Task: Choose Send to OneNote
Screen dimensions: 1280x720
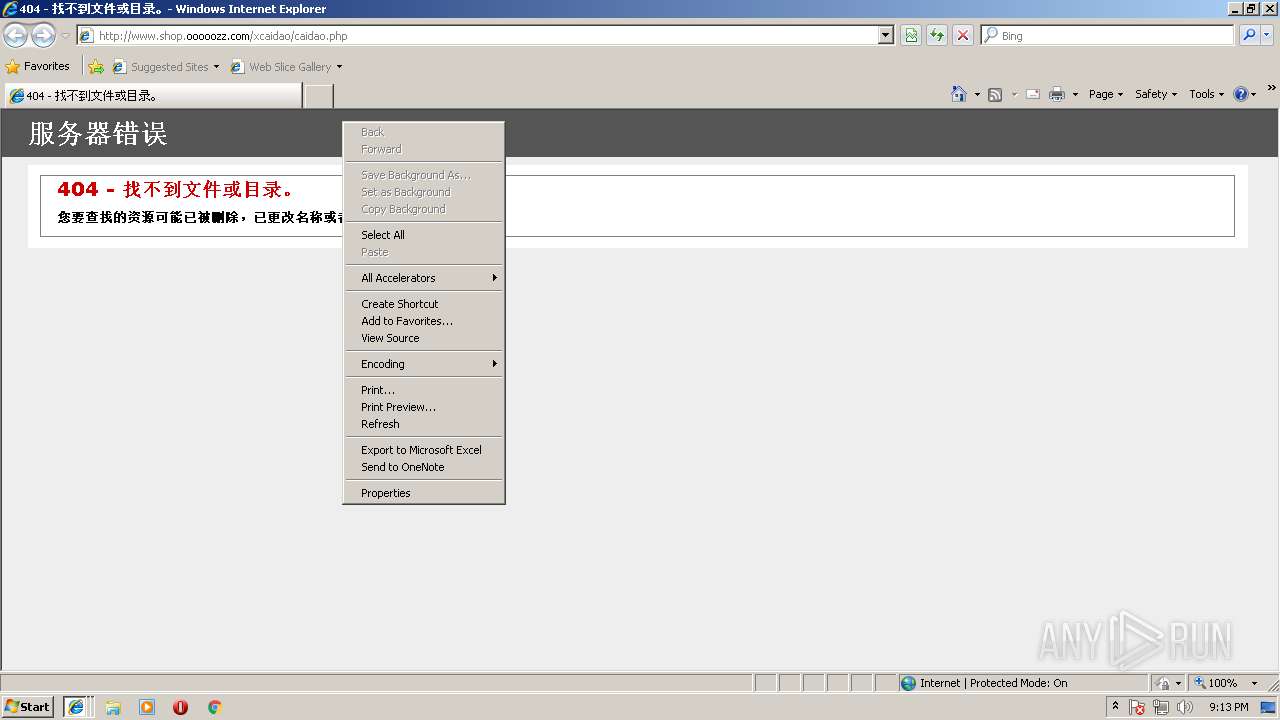Action: [x=423, y=467]
